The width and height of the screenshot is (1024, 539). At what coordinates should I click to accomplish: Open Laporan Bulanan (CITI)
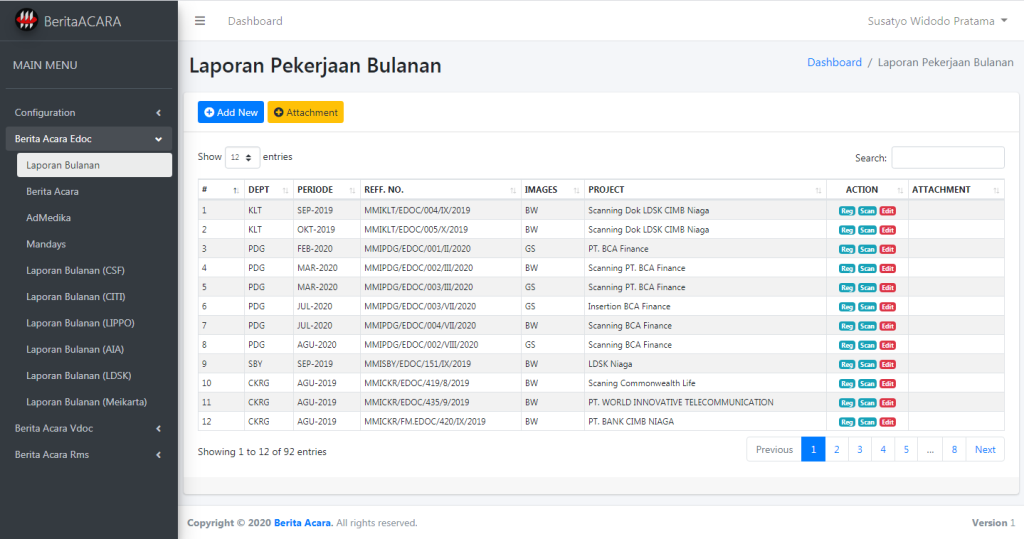(94, 297)
